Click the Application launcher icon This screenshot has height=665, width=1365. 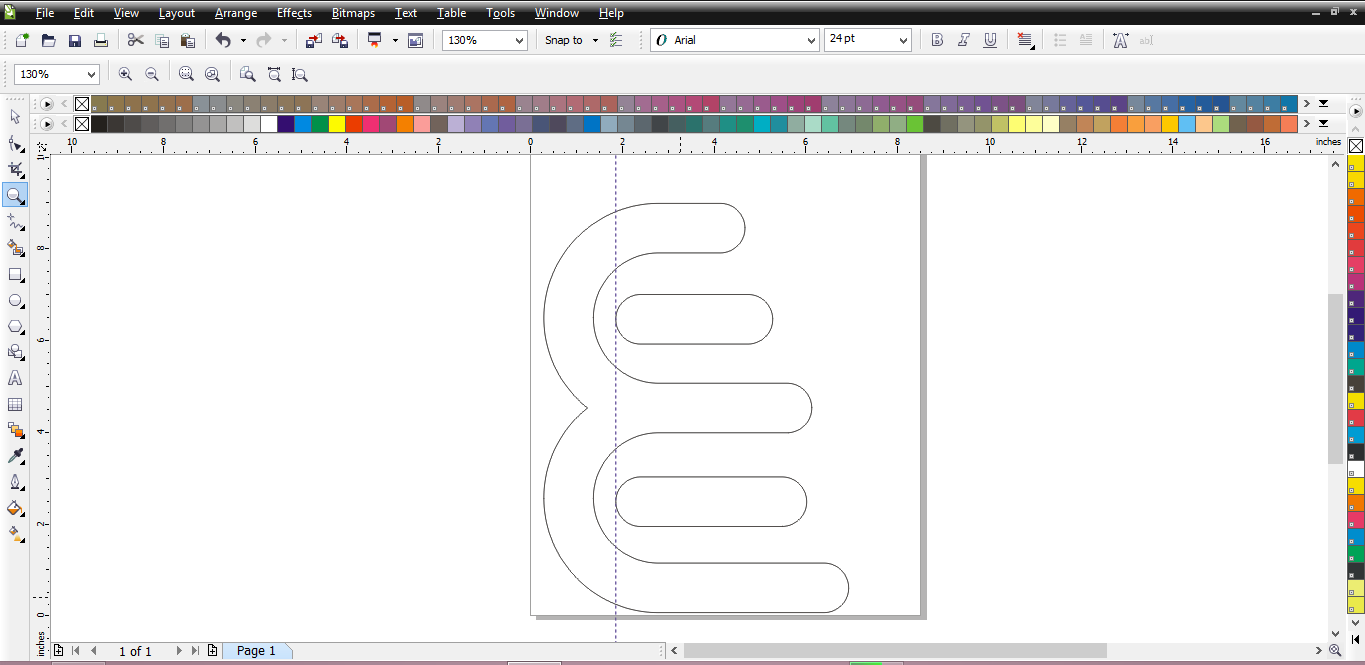tap(375, 40)
